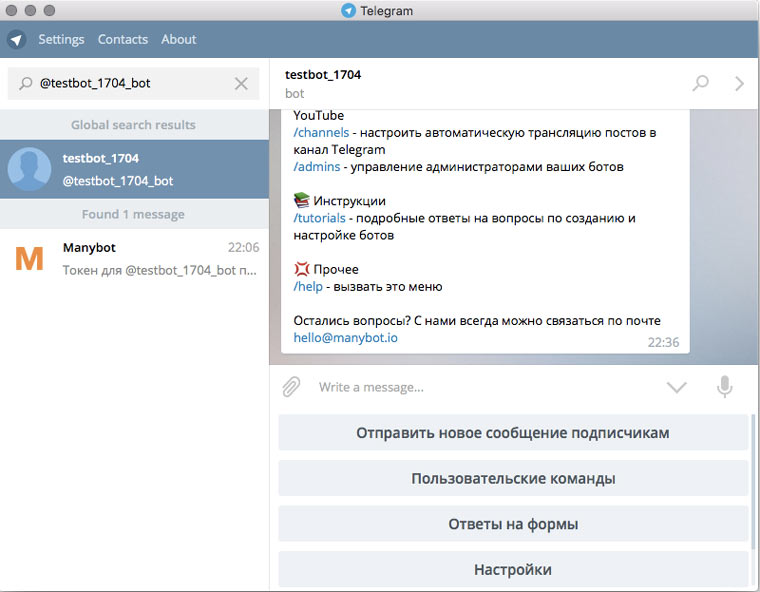Record a voice message with the microphone
The width and height of the screenshot is (760, 592).
725,387
